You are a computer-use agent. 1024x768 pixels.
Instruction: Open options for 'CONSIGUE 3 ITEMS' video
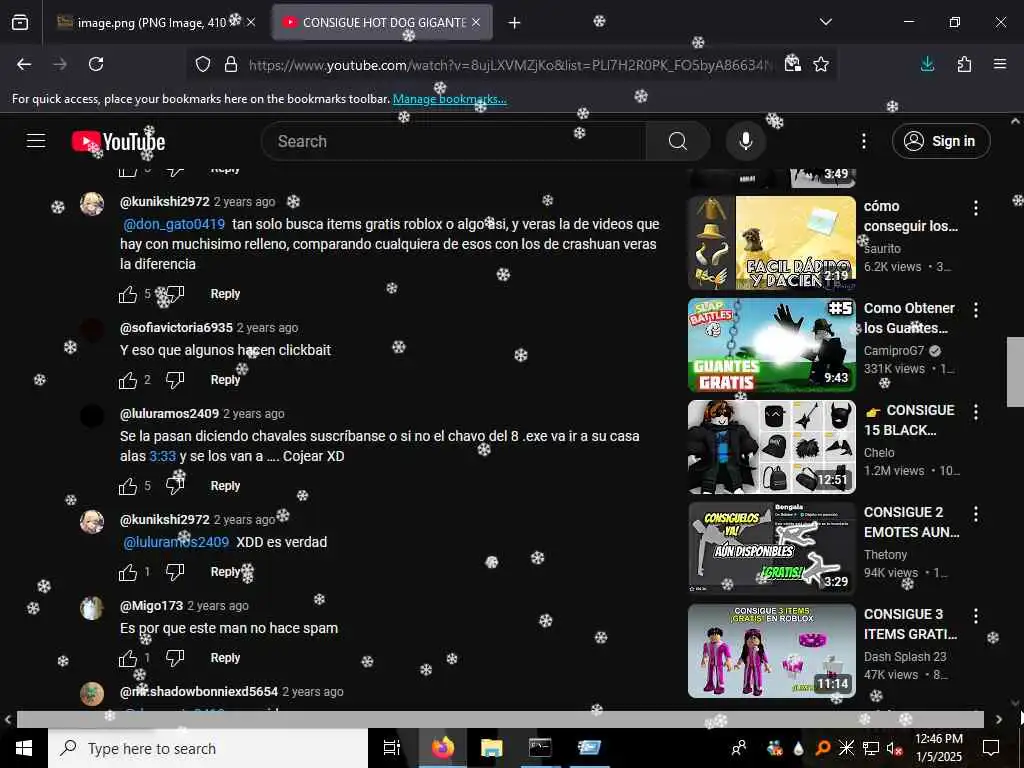pos(976,615)
